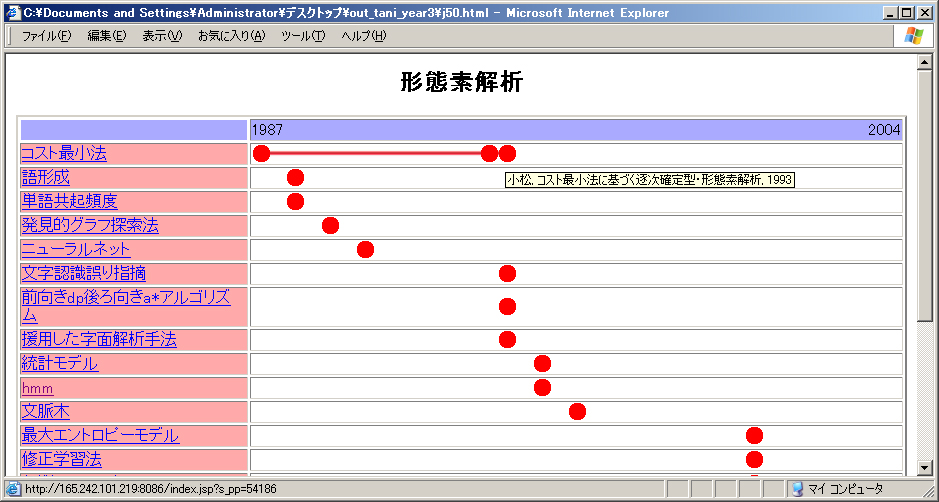The height and width of the screenshot is (502, 939).
Task: Open the ファイル(F) menu
Action: 46,36
